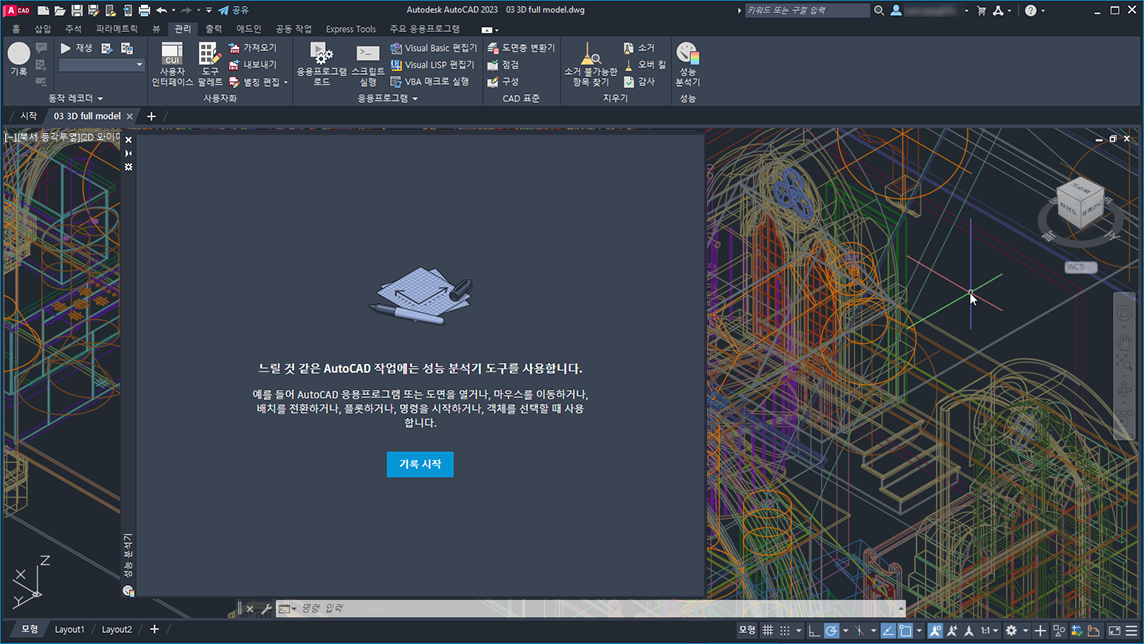Close the 성능 분석기 palette with X

[x=128, y=140]
